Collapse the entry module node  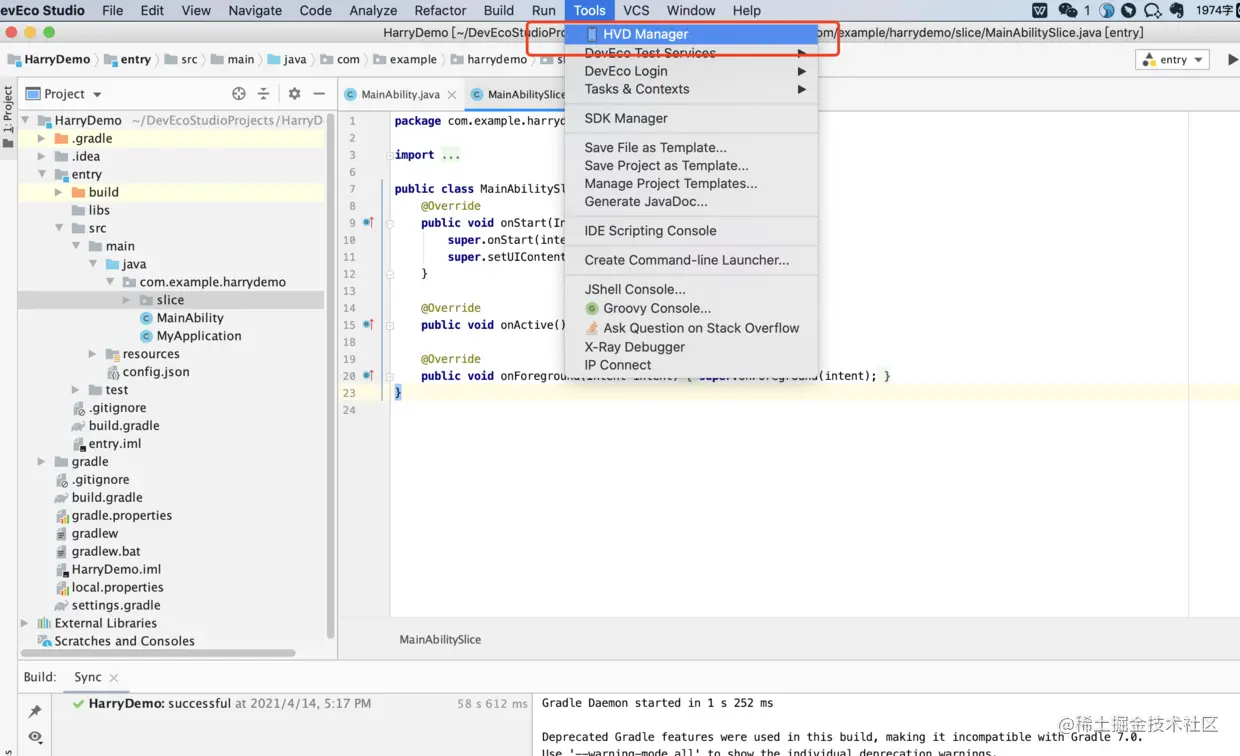tap(42, 174)
